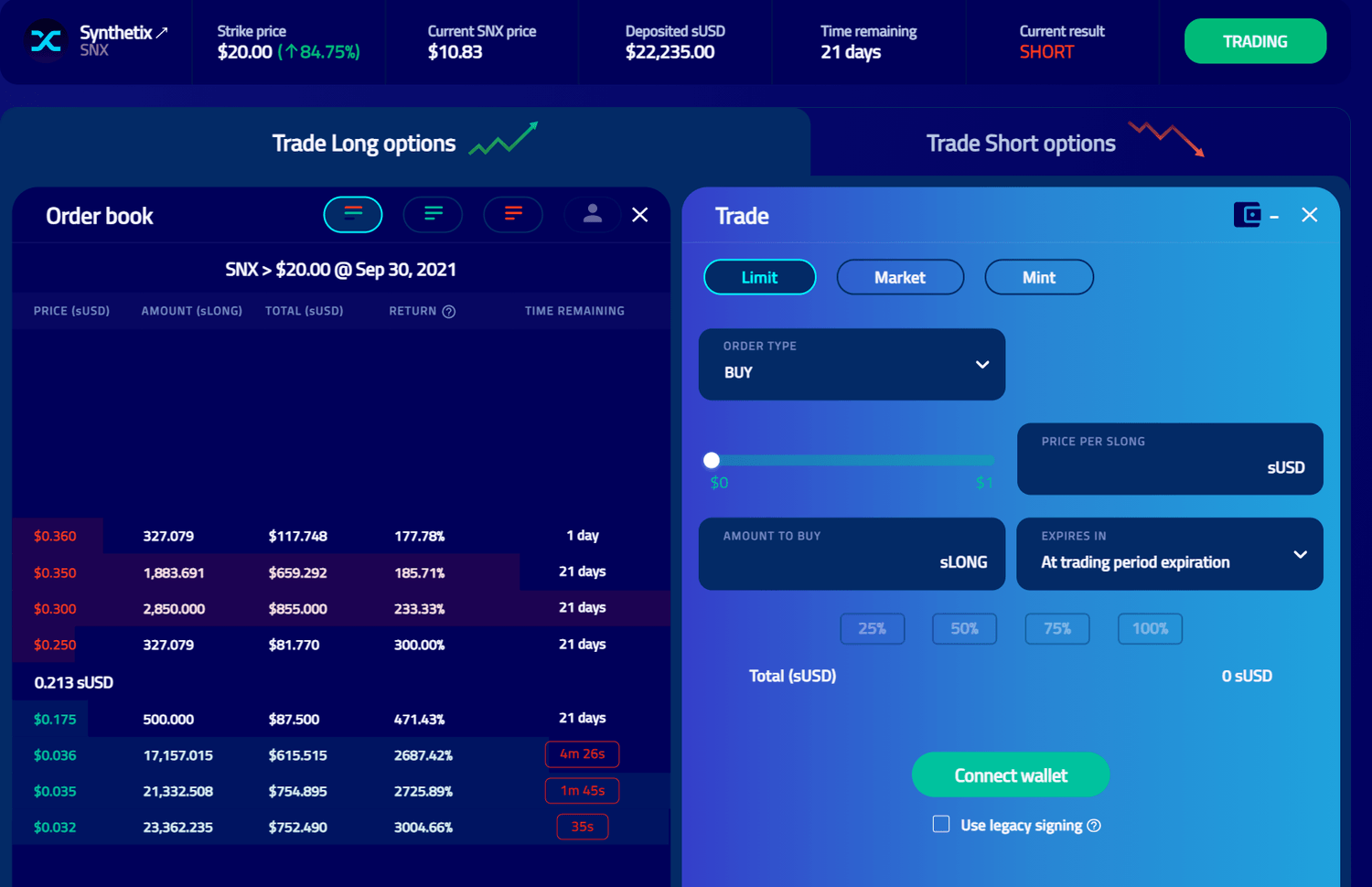Click the PRICE (sUSD) column header
Screen dimensions: 1372x887
pyautogui.click(x=71, y=311)
